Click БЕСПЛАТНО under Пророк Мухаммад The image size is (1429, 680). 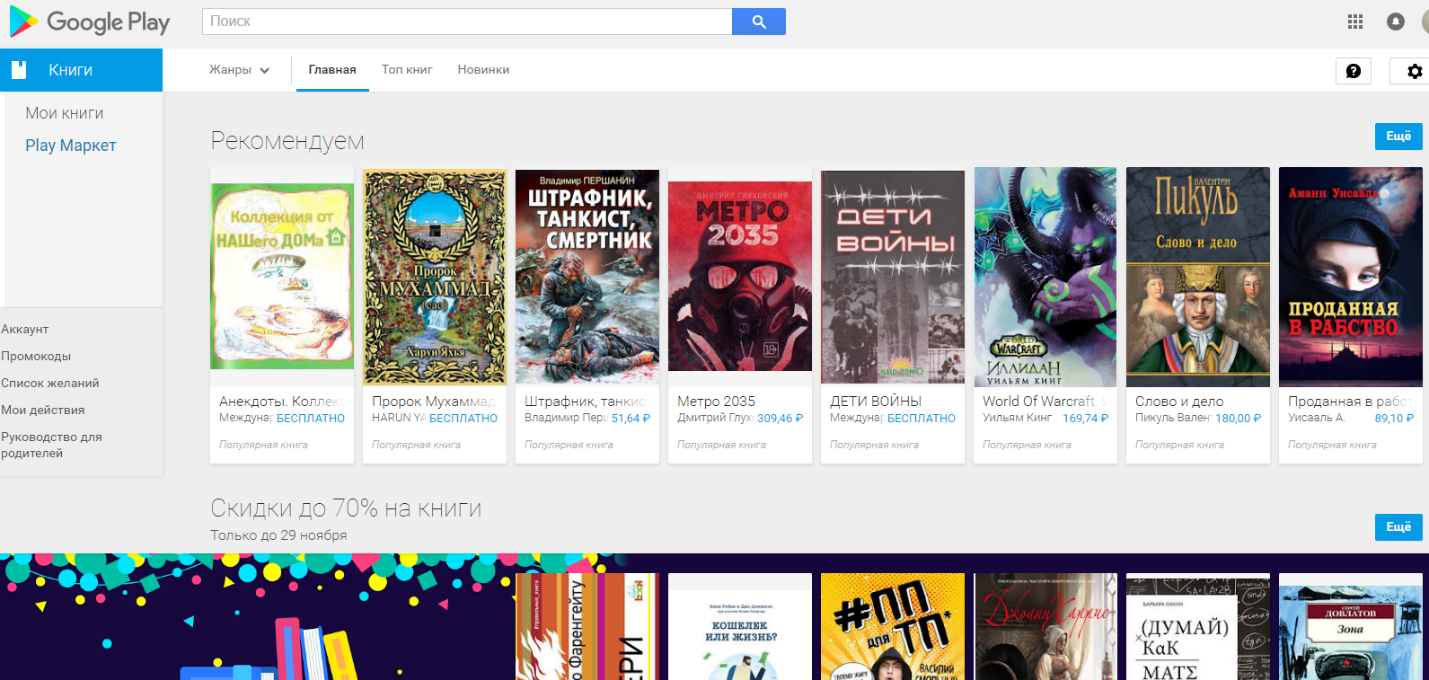(x=463, y=418)
